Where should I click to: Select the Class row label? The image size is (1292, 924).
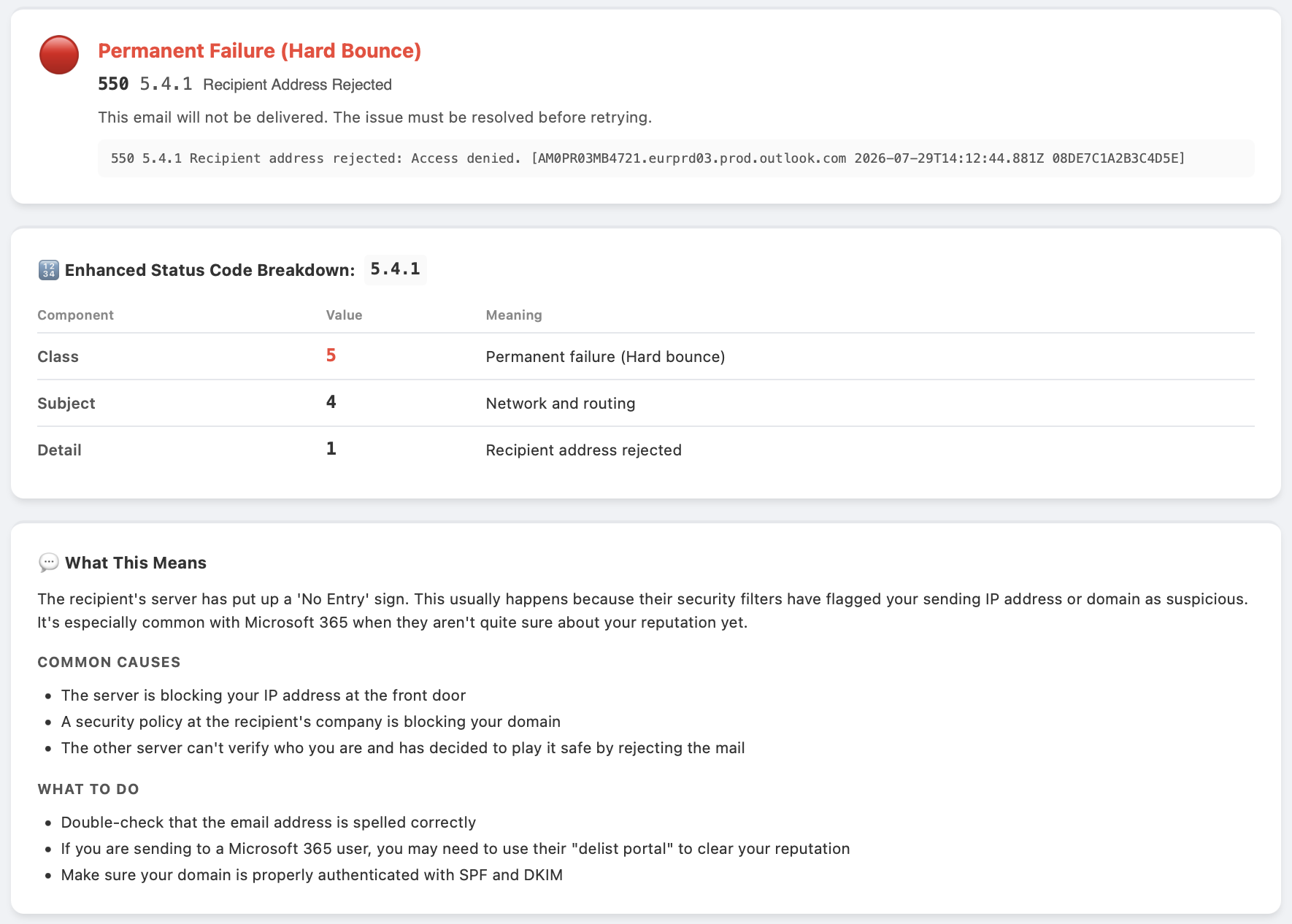[58, 357]
